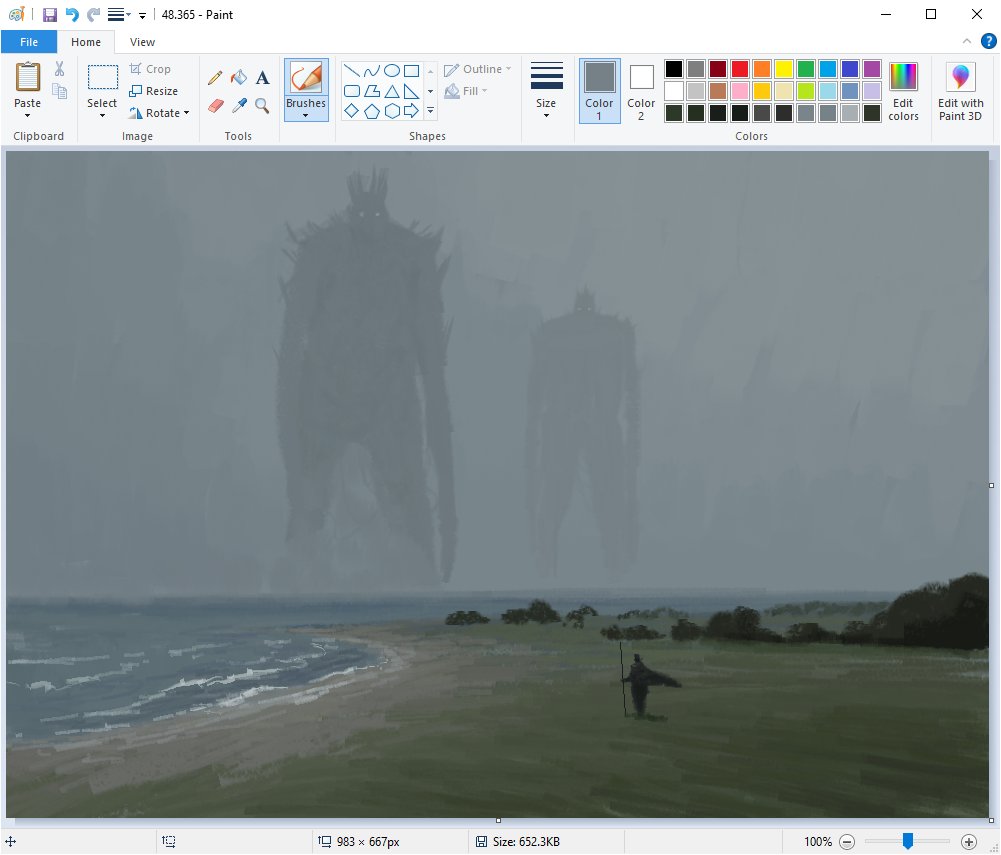The image size is (1001, 855).
Task: Pick the red color swatch
Action: coord(740,69)
